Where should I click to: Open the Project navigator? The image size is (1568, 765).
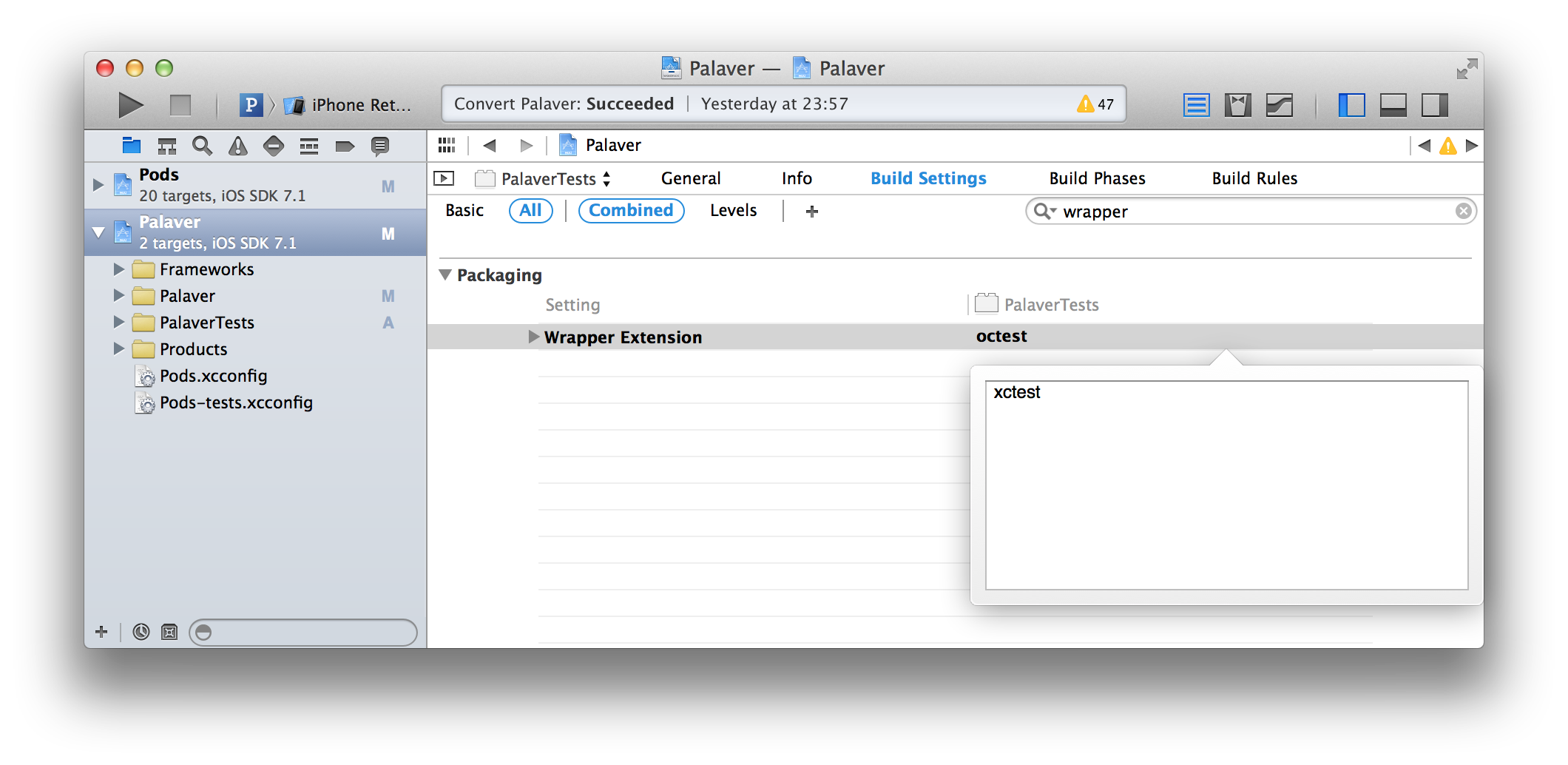pos(132,146)
